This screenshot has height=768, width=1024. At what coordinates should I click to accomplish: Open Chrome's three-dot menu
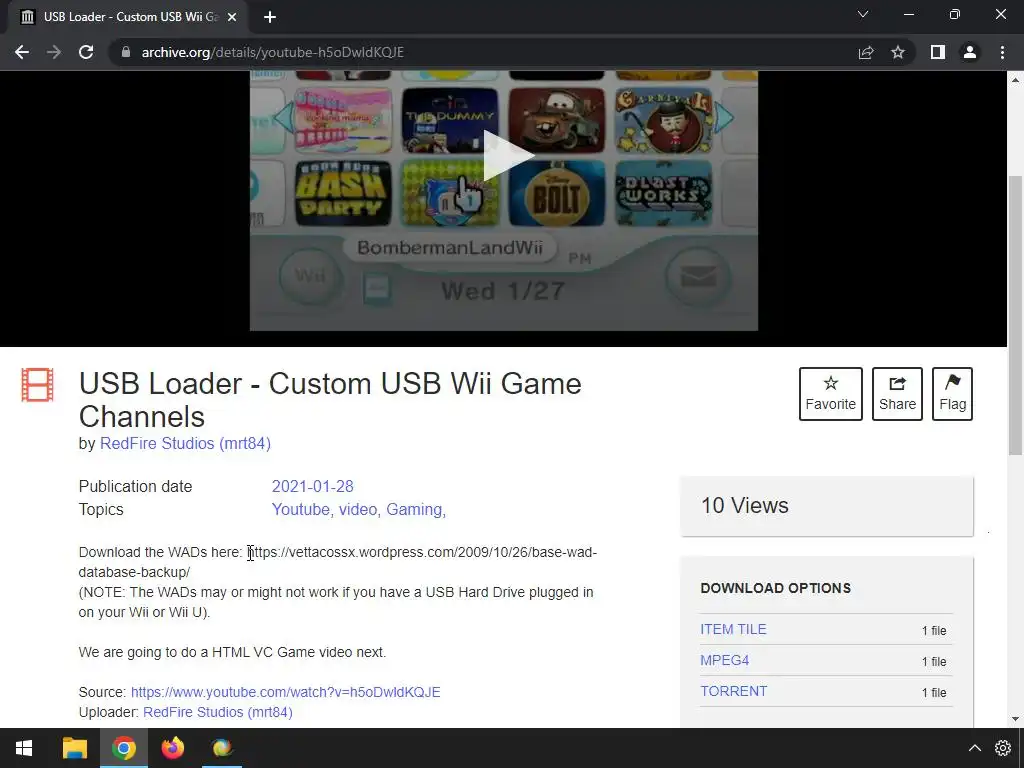tap(1002, 52)
